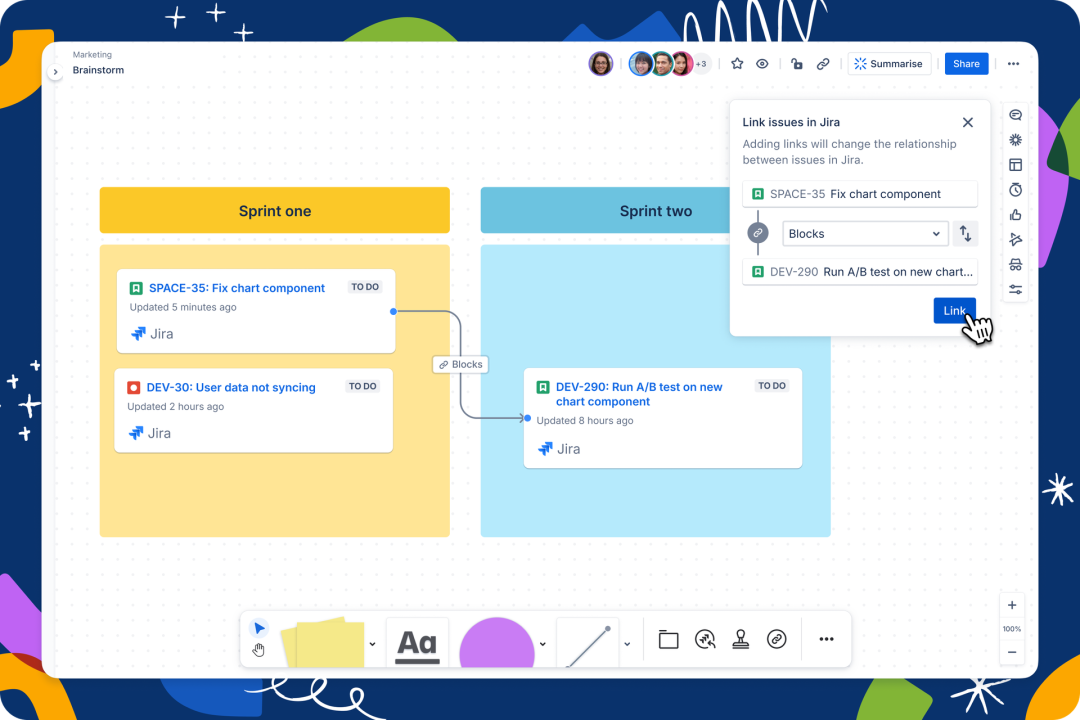Open DEV-30: User data not syncing issue

231,387
